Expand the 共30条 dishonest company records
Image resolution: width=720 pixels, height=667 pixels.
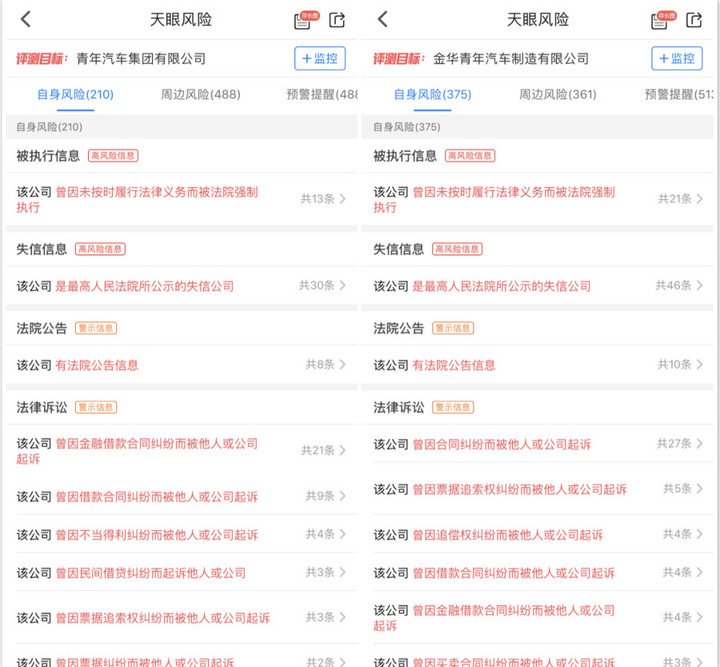pos(322,286)
